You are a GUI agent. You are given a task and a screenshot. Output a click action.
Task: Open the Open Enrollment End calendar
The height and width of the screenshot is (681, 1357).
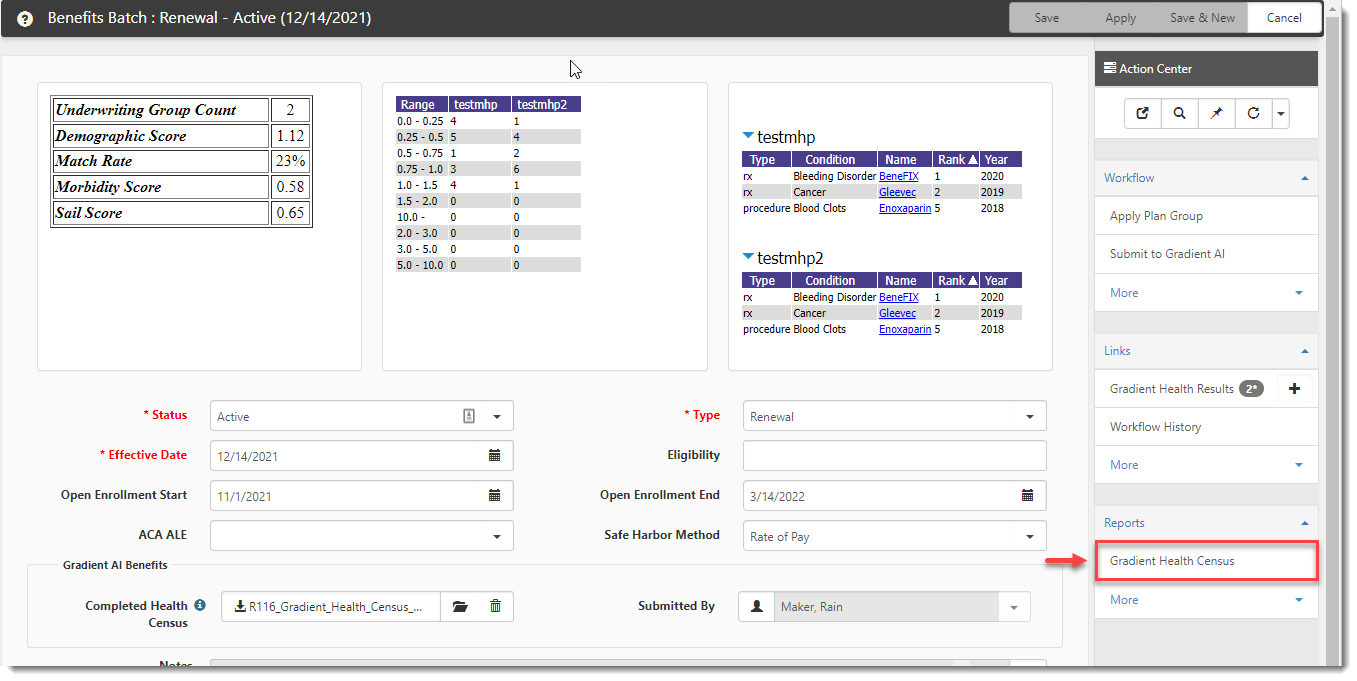1027,496
